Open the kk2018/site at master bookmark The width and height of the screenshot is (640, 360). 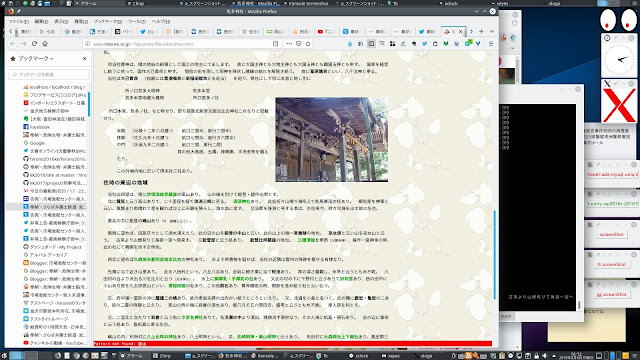[55, 175]
